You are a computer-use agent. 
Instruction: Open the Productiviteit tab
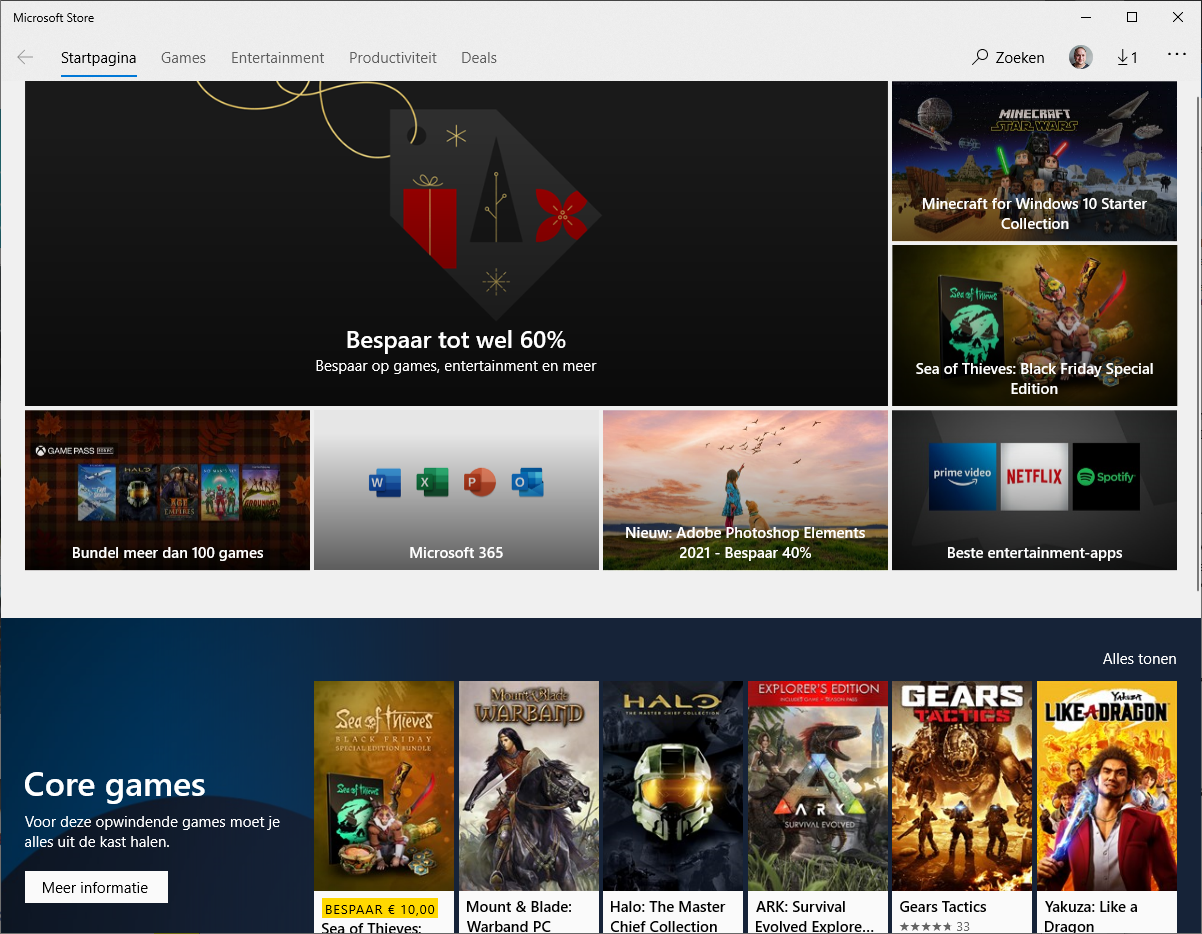393,58
